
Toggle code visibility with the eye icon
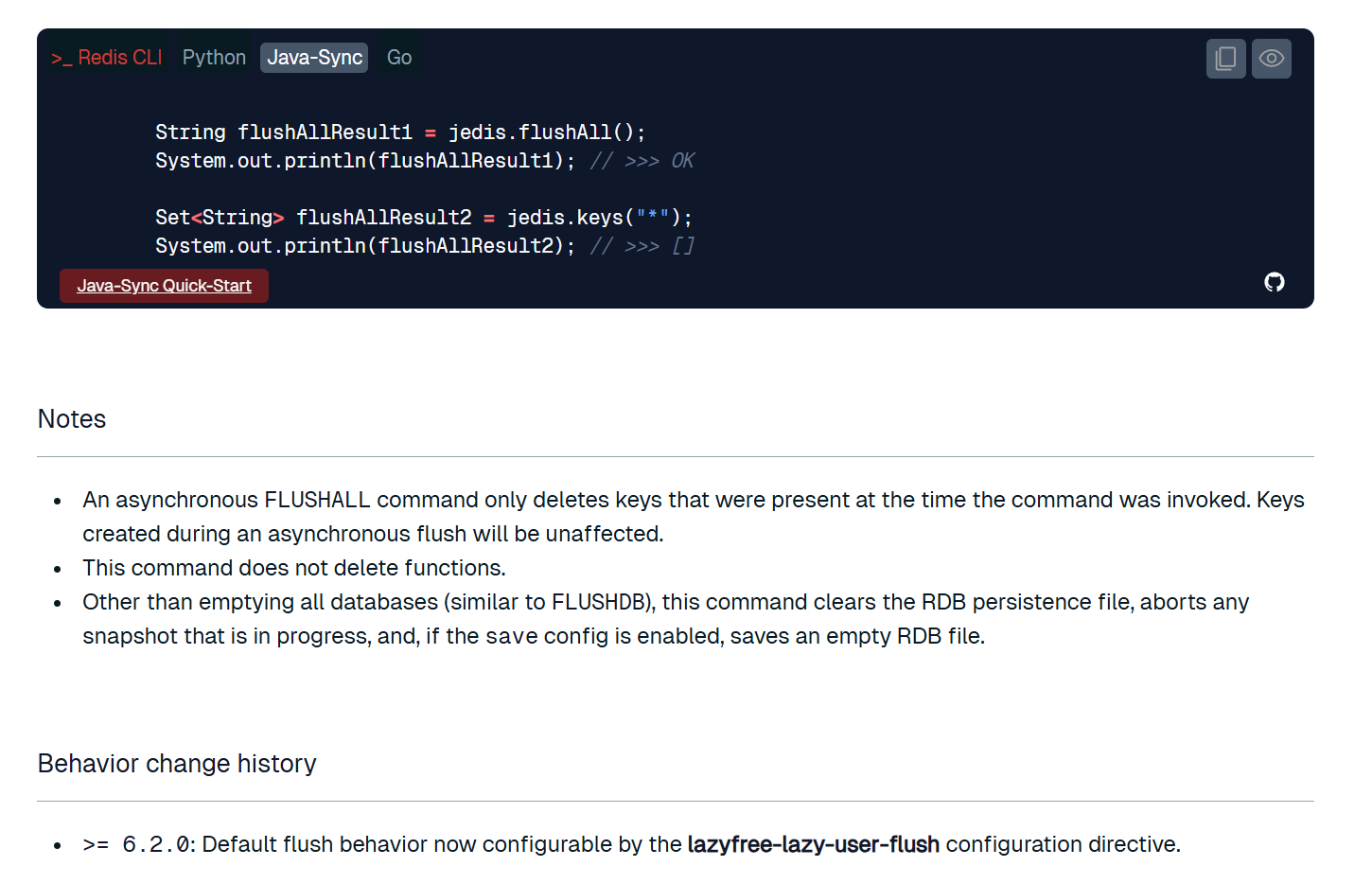click(x=1271, y=59)
